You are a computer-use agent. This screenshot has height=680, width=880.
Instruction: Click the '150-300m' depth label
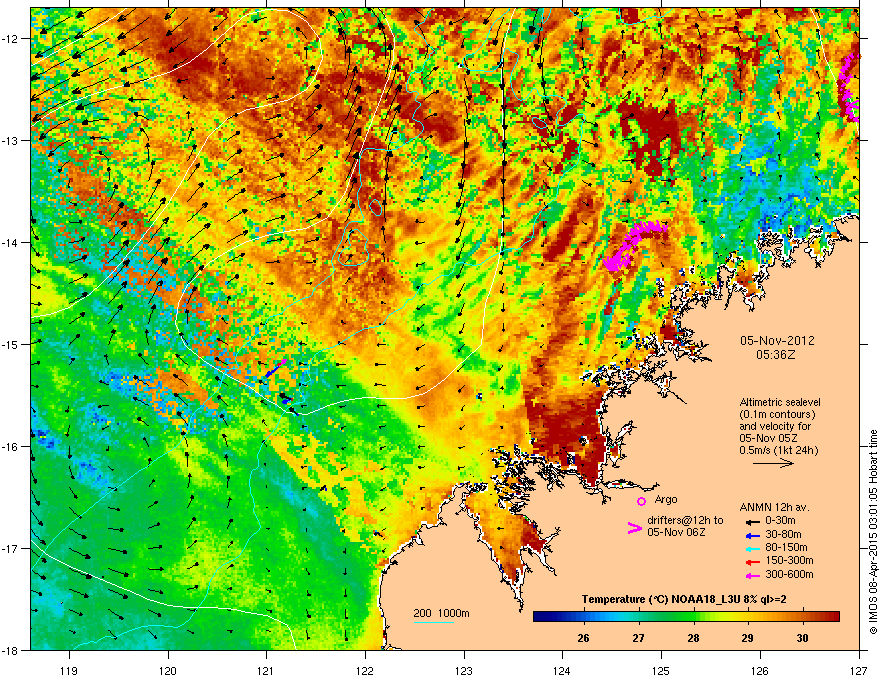(x=789, y=560)
